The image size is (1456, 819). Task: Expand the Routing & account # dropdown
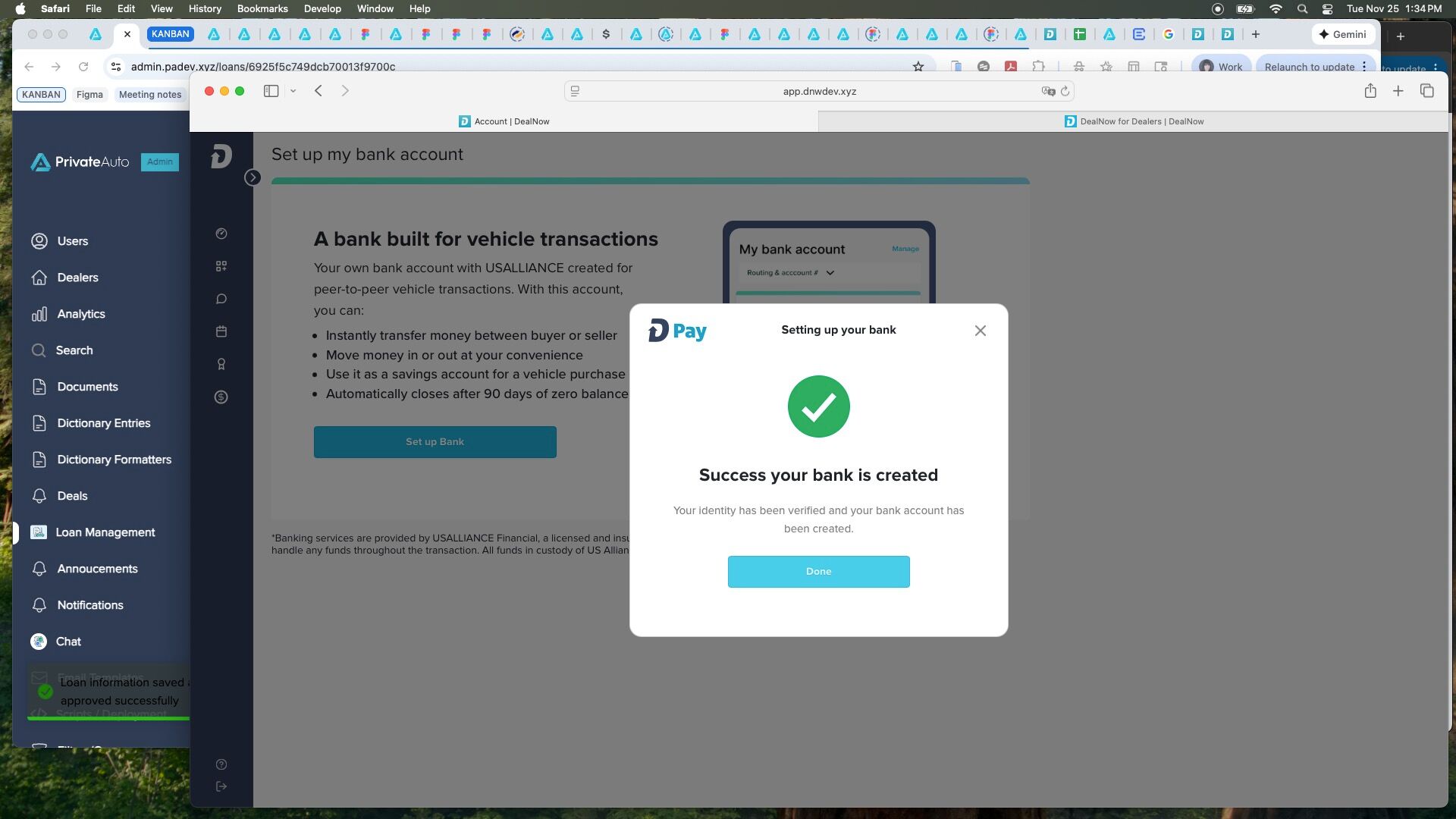click(x=830, y=273)
